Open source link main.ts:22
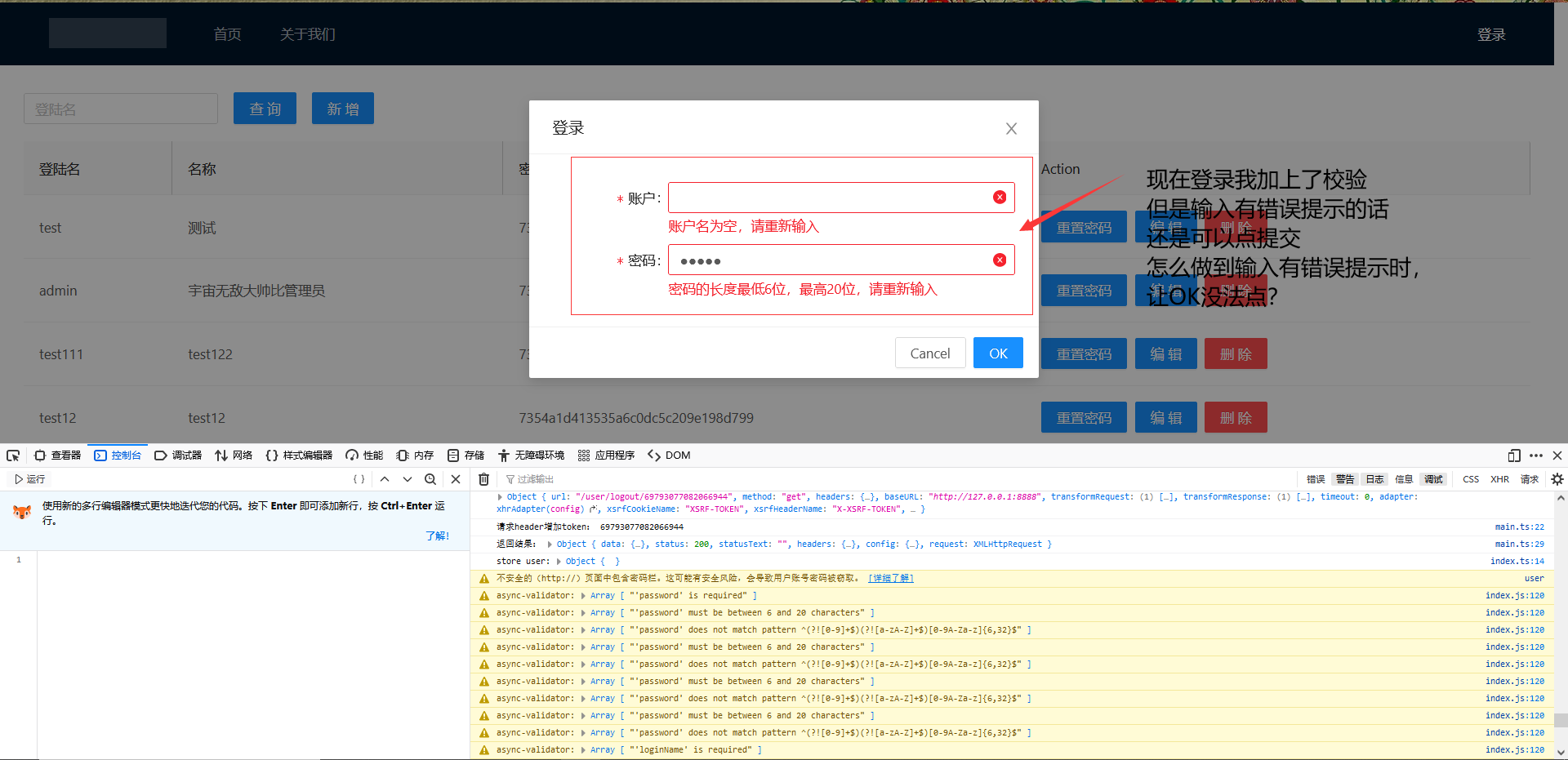Screen dimensions: 1568x760 1519,527
